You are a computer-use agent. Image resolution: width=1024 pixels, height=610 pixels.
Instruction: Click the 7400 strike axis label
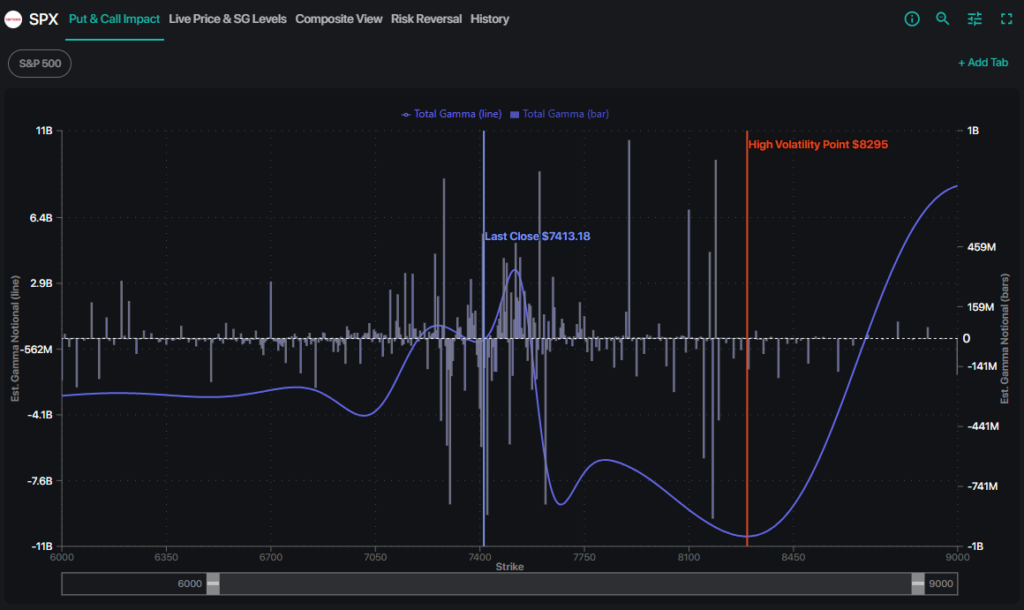[x=480, y=557]
